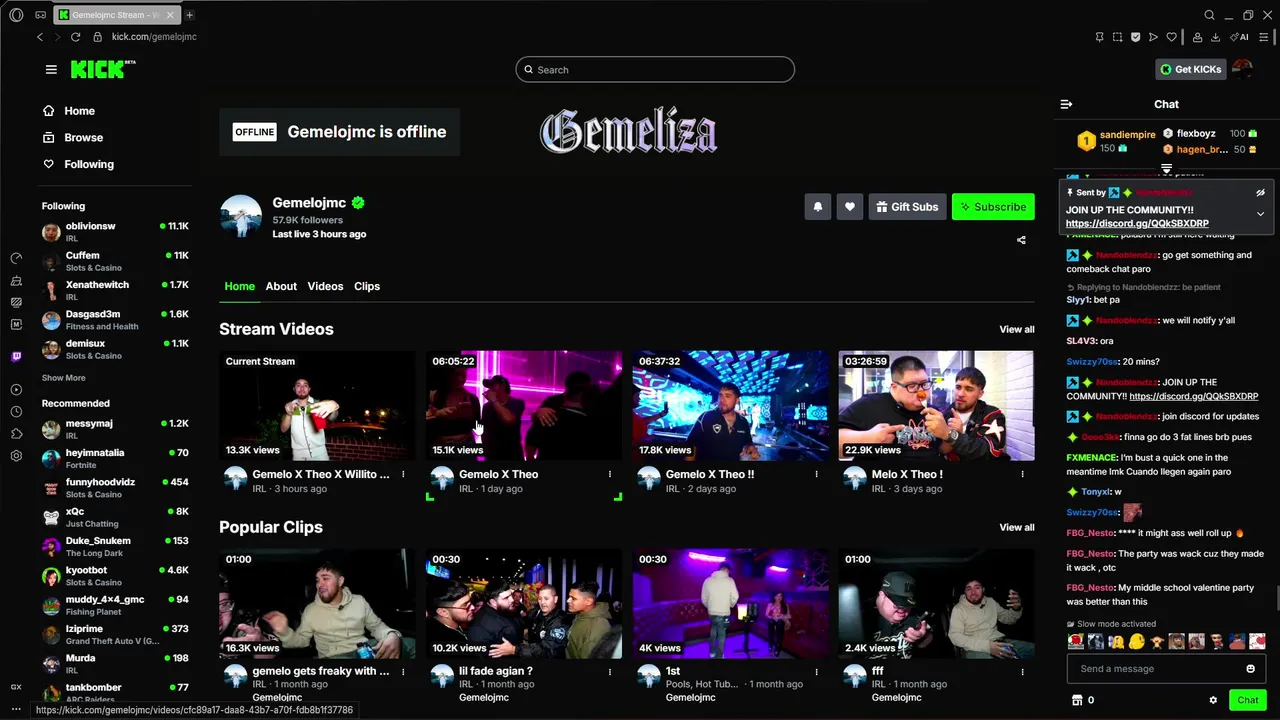Click the green Subscribe button
The width and height of the screenshot is (1280, 720).
pyautogui.click(x=993, y=207)
